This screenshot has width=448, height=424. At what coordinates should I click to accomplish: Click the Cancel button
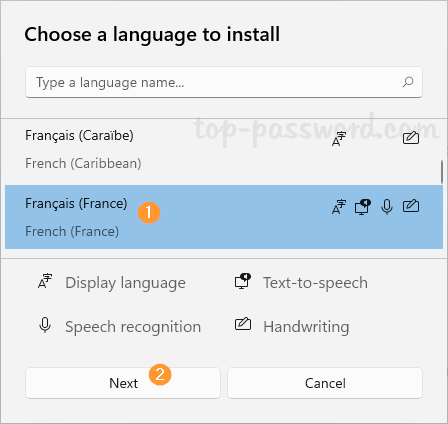pyautogui.click(x=325, y=383)
